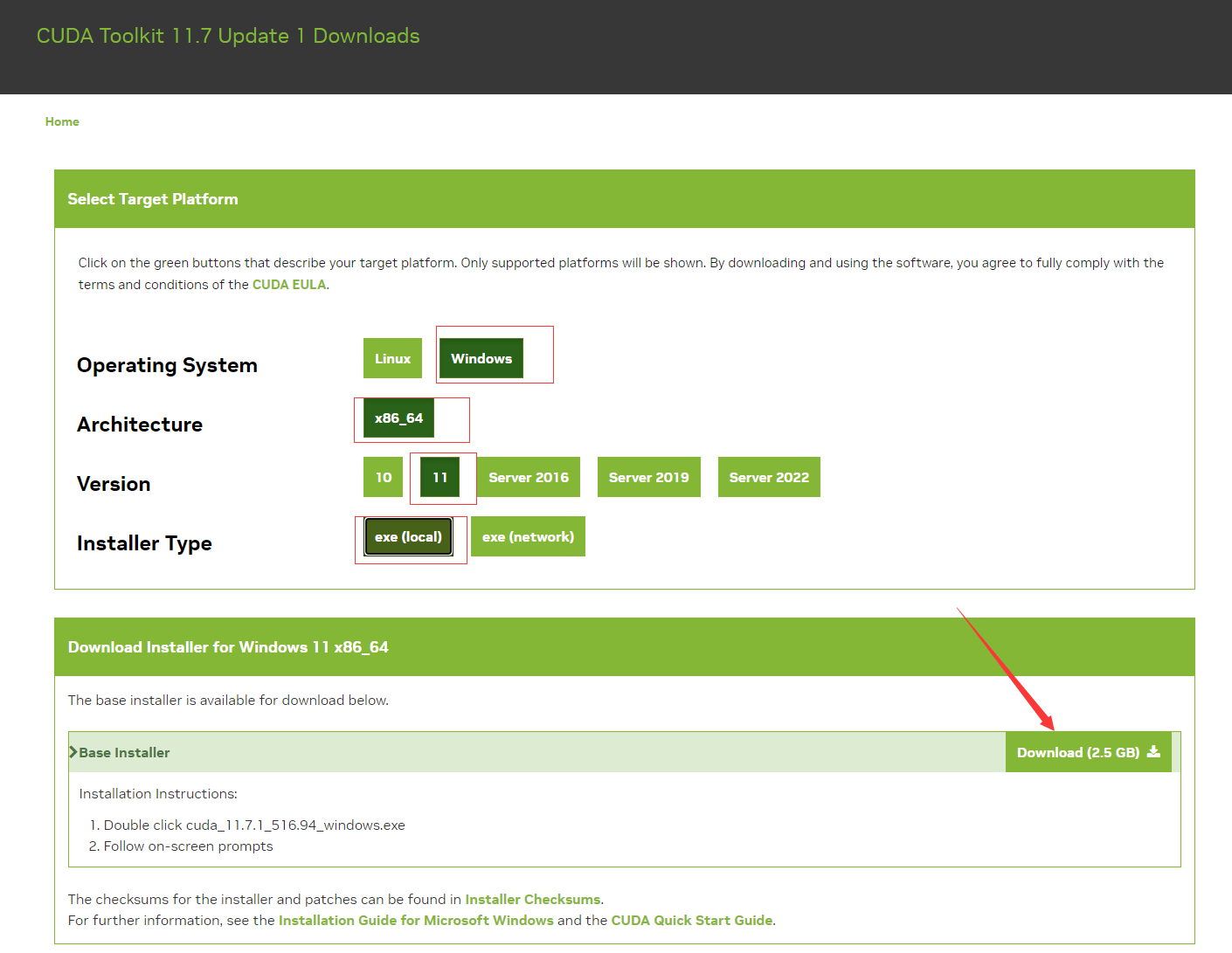Click the Base Installer row label
This screenshot has height=953, width=1232.
coord(124,753)
